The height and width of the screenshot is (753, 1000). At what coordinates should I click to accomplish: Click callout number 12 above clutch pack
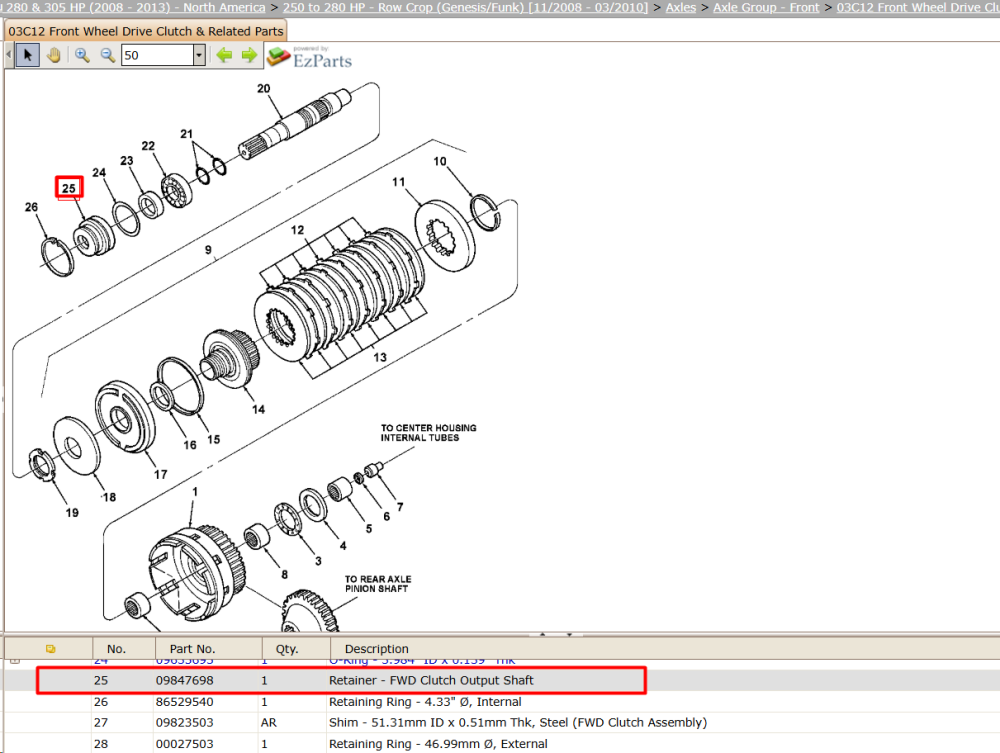297,230
